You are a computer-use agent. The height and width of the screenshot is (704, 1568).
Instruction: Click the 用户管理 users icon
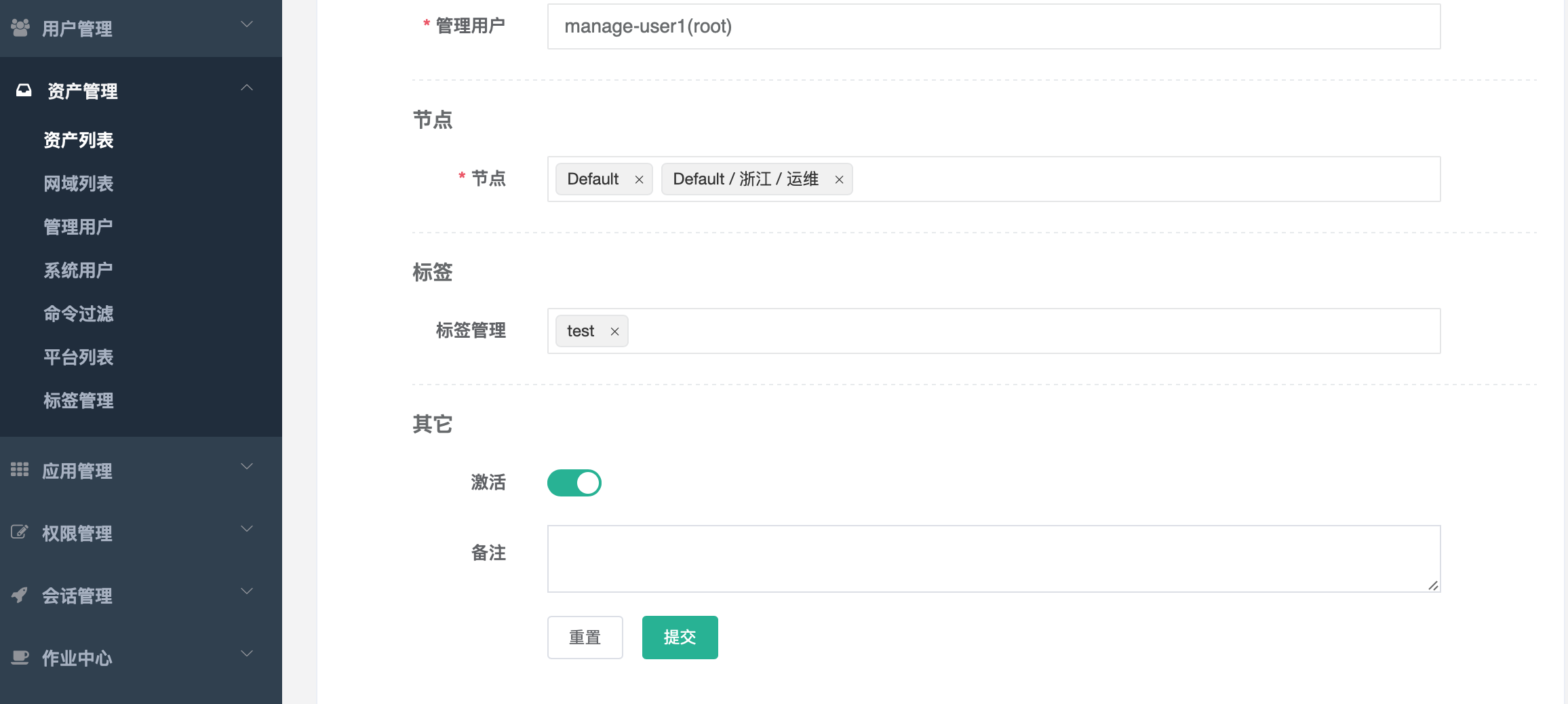pos(20,28)
